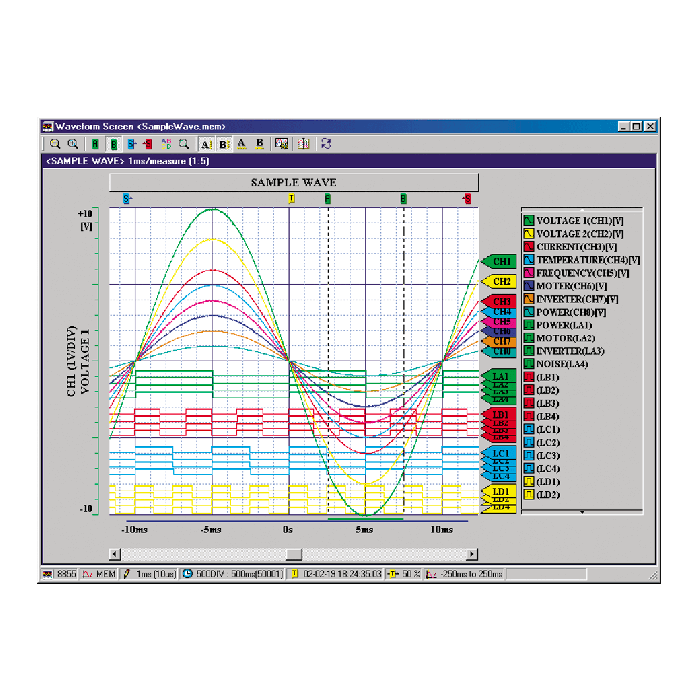Click the -250ms to 250ms status entry
700x700 pixels.
click(x=465, y=574)
